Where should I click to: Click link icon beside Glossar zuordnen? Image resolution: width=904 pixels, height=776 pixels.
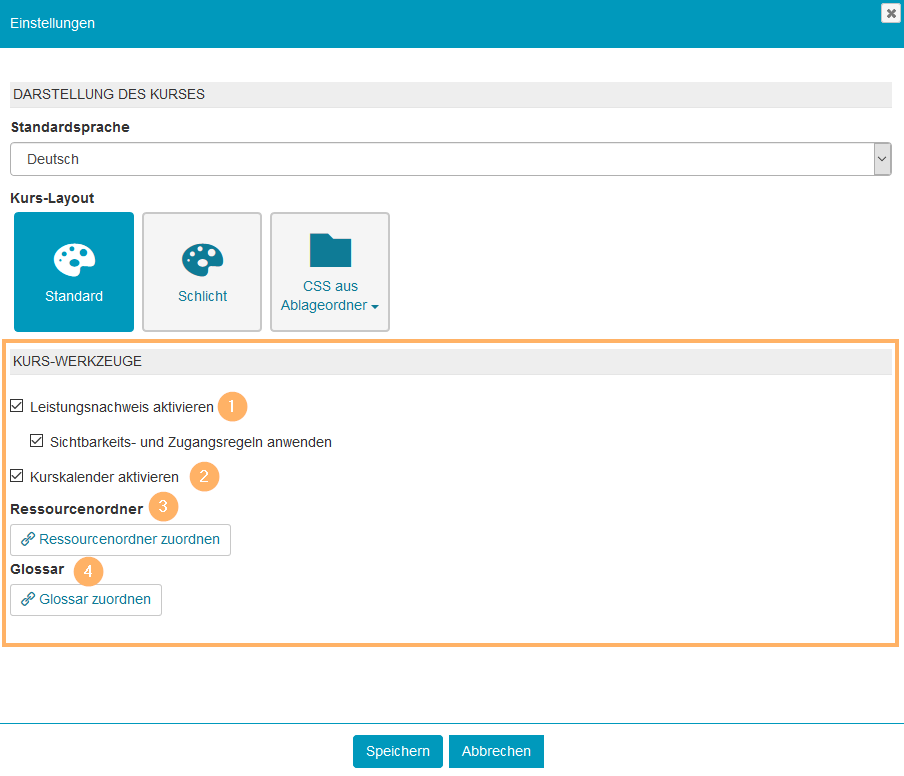[28, 600]
